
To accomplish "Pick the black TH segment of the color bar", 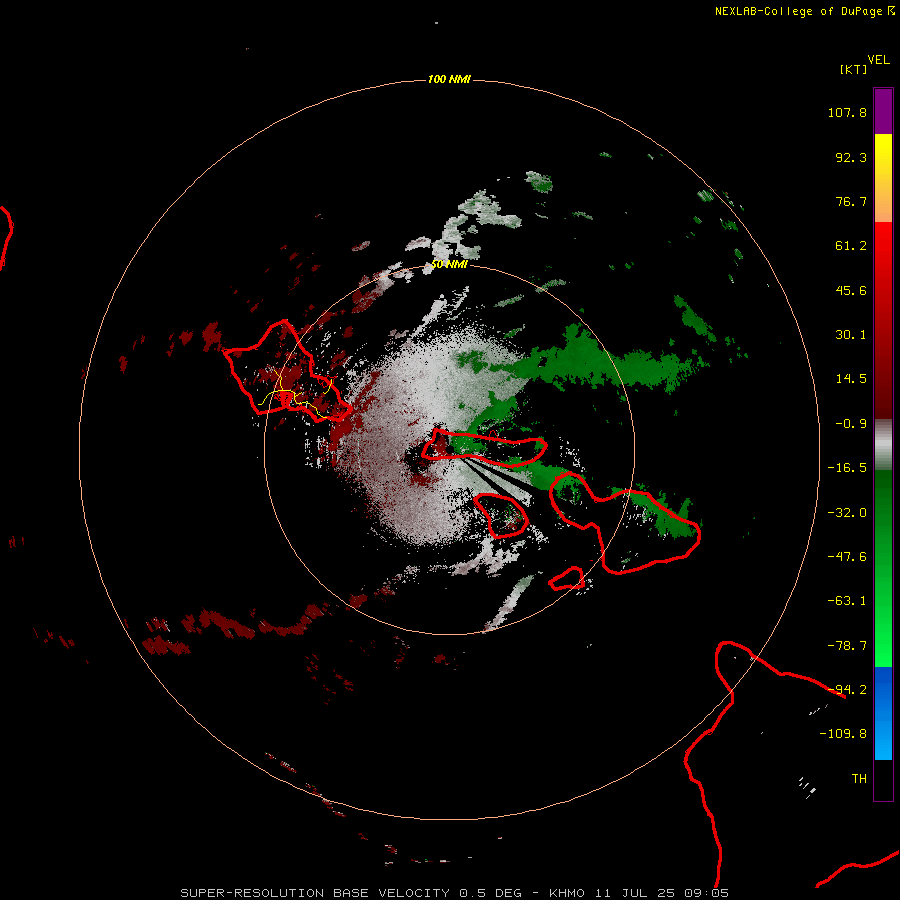I will coord(883,779).
